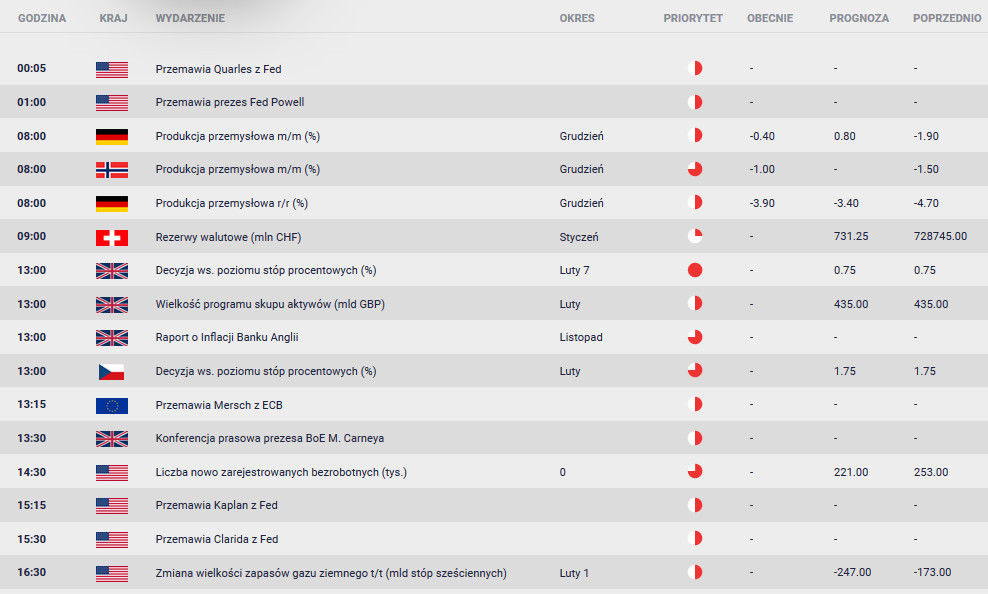Viewport: 988px width, 594px height.
Task: Click the Czech flag at 13:00 row
Action: coord(112,371)
